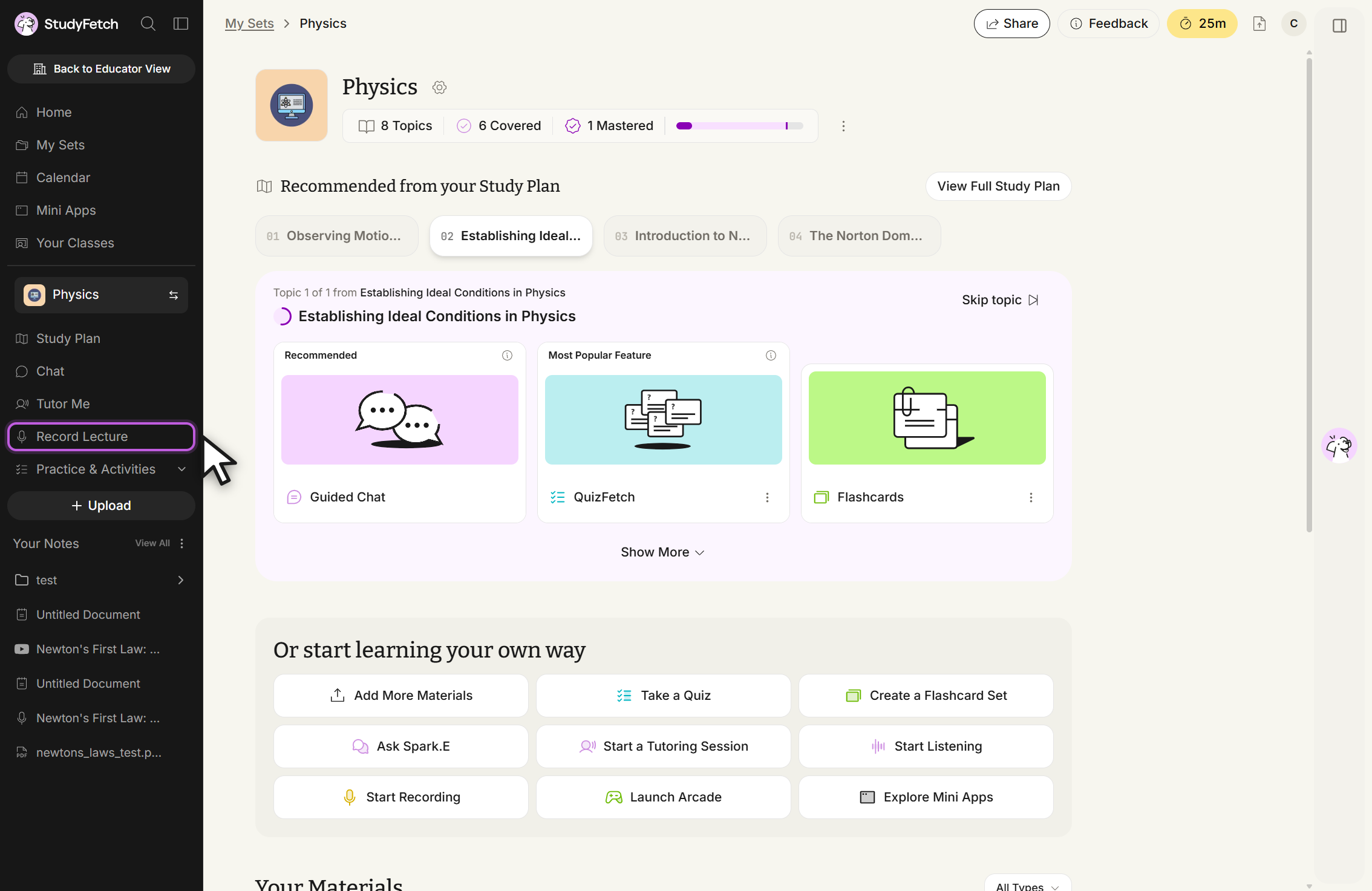Viewport: 1372px width, 891px height.
Task: Click Create a Flashcard Set
Action: click(926, 696)
